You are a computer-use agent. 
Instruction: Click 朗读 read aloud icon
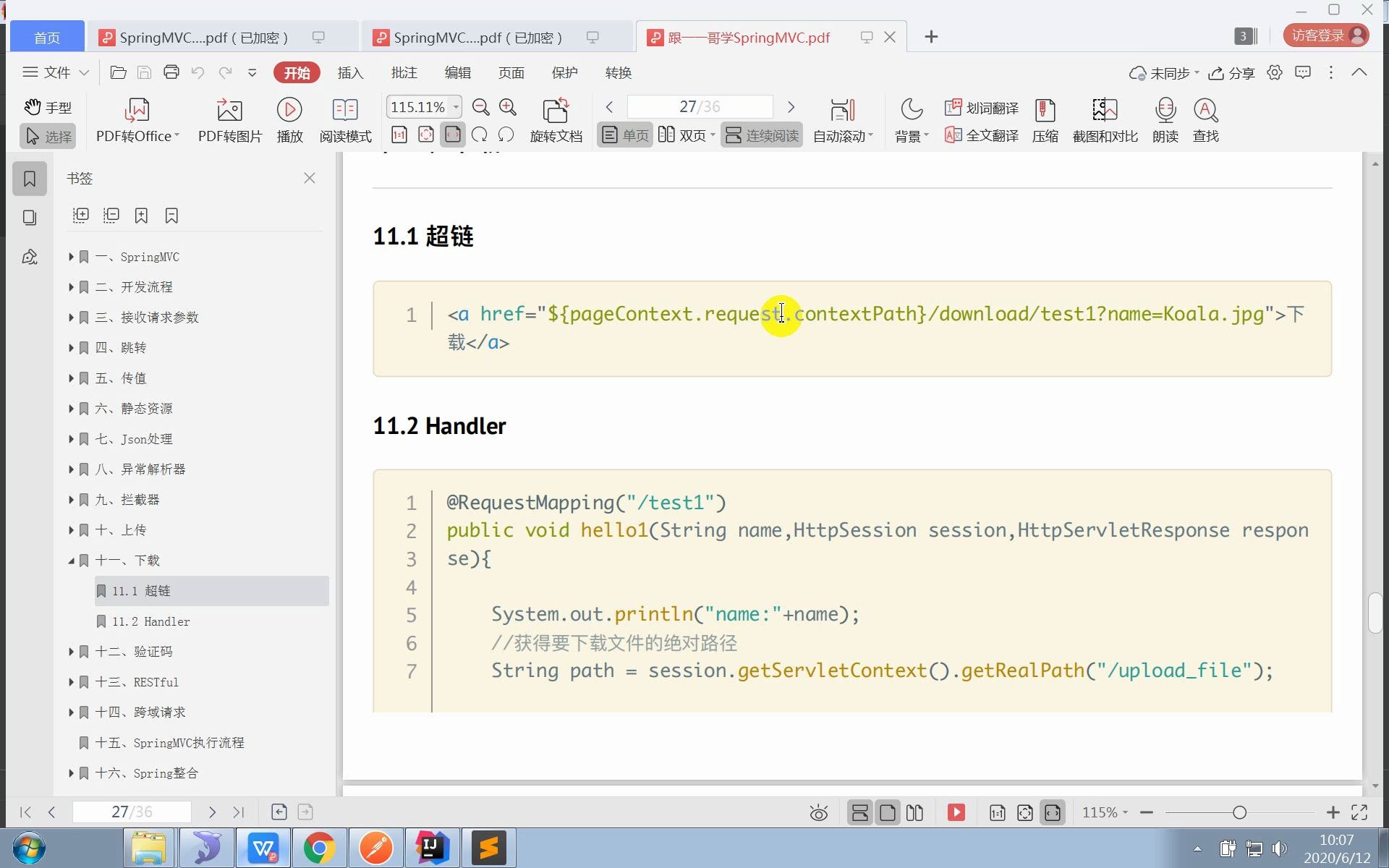pyautogui.click(x=1165, y=120)
